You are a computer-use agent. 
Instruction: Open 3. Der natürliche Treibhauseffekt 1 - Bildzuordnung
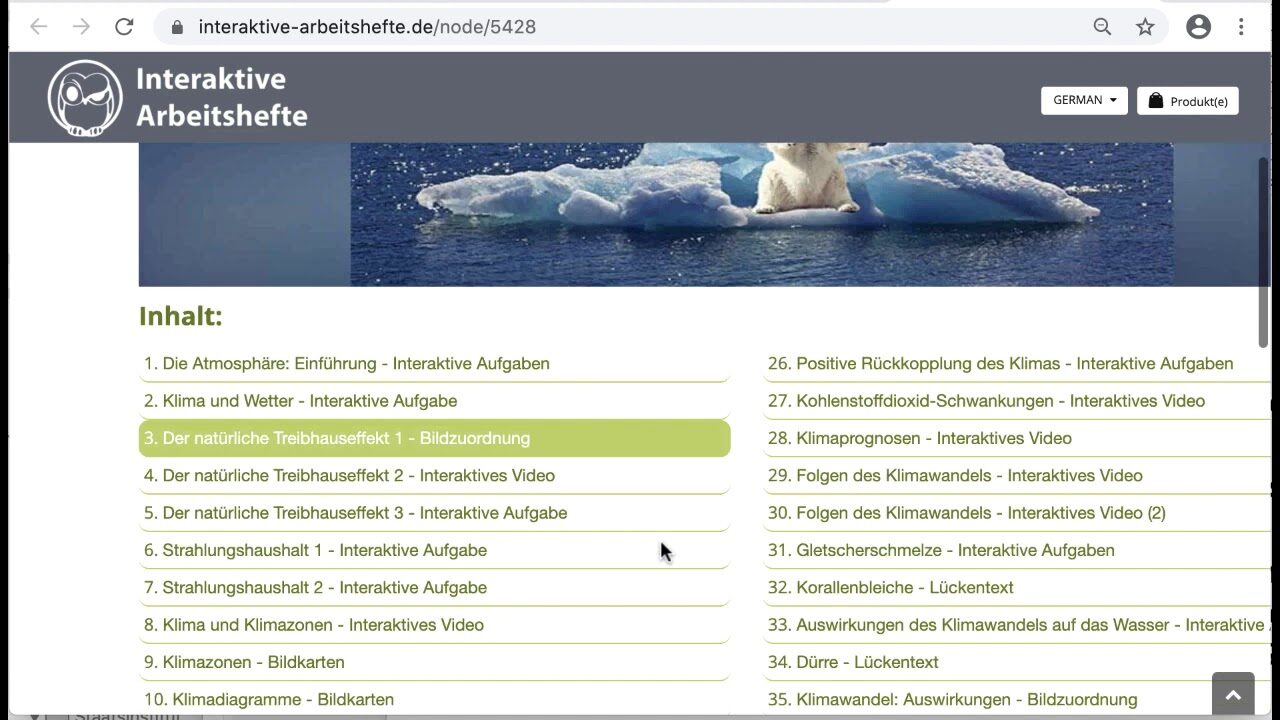(434, 438)
